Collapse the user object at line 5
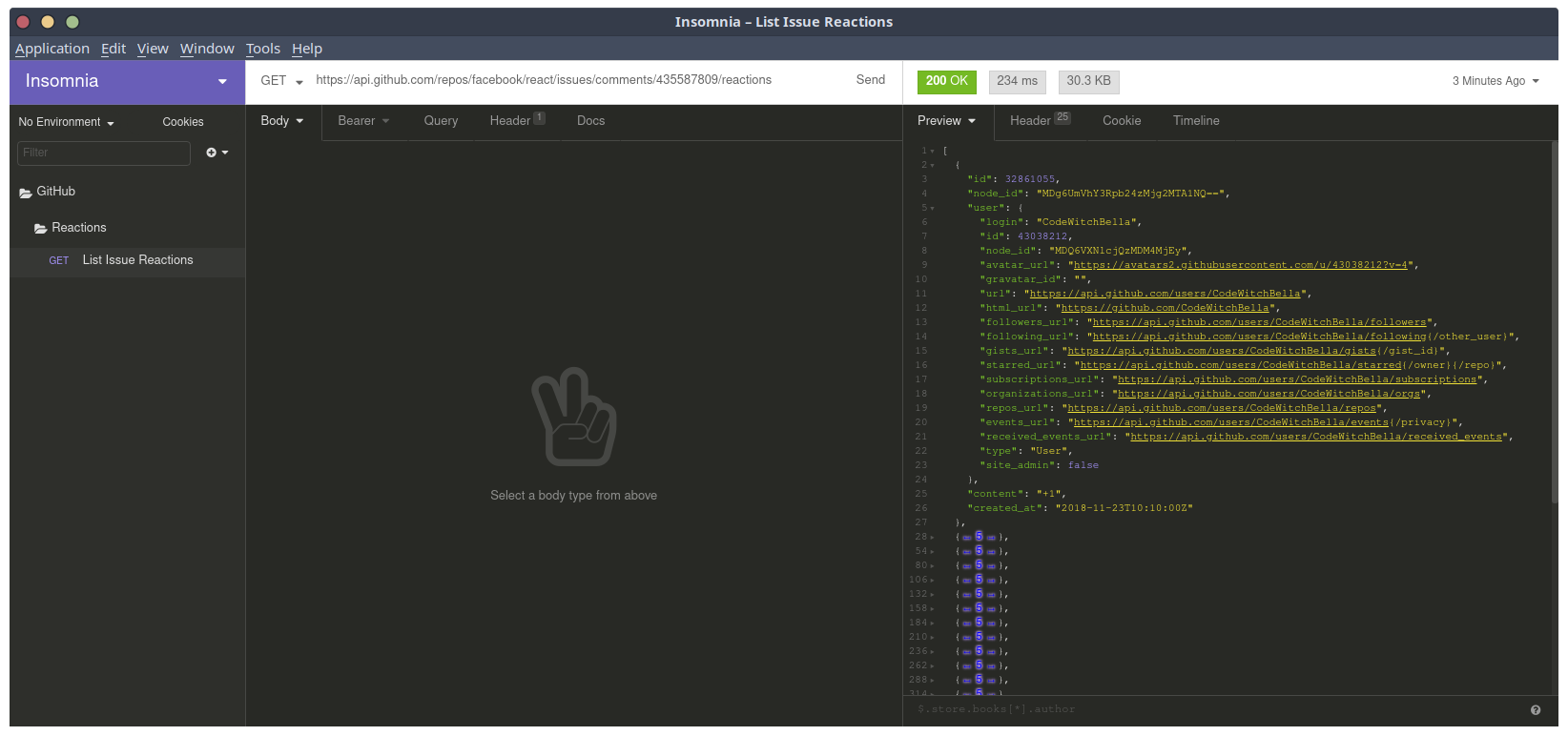Screen dimensions: 1568x736 point(933,208)
